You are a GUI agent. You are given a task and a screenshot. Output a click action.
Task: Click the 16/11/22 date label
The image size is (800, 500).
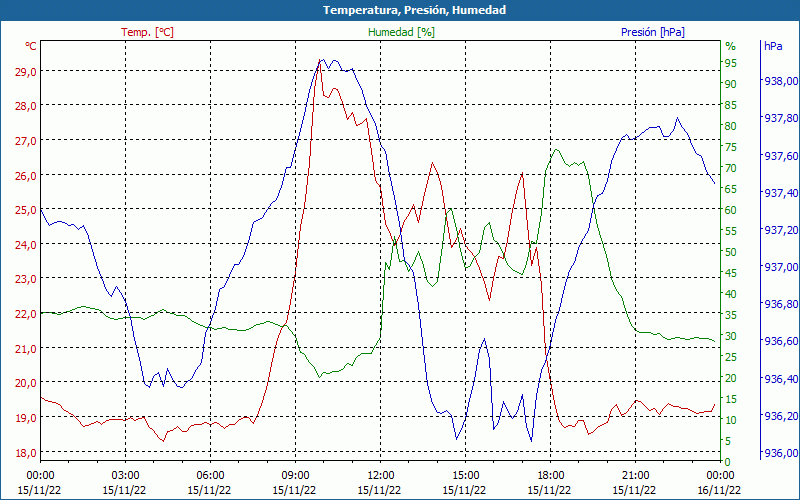719,490
